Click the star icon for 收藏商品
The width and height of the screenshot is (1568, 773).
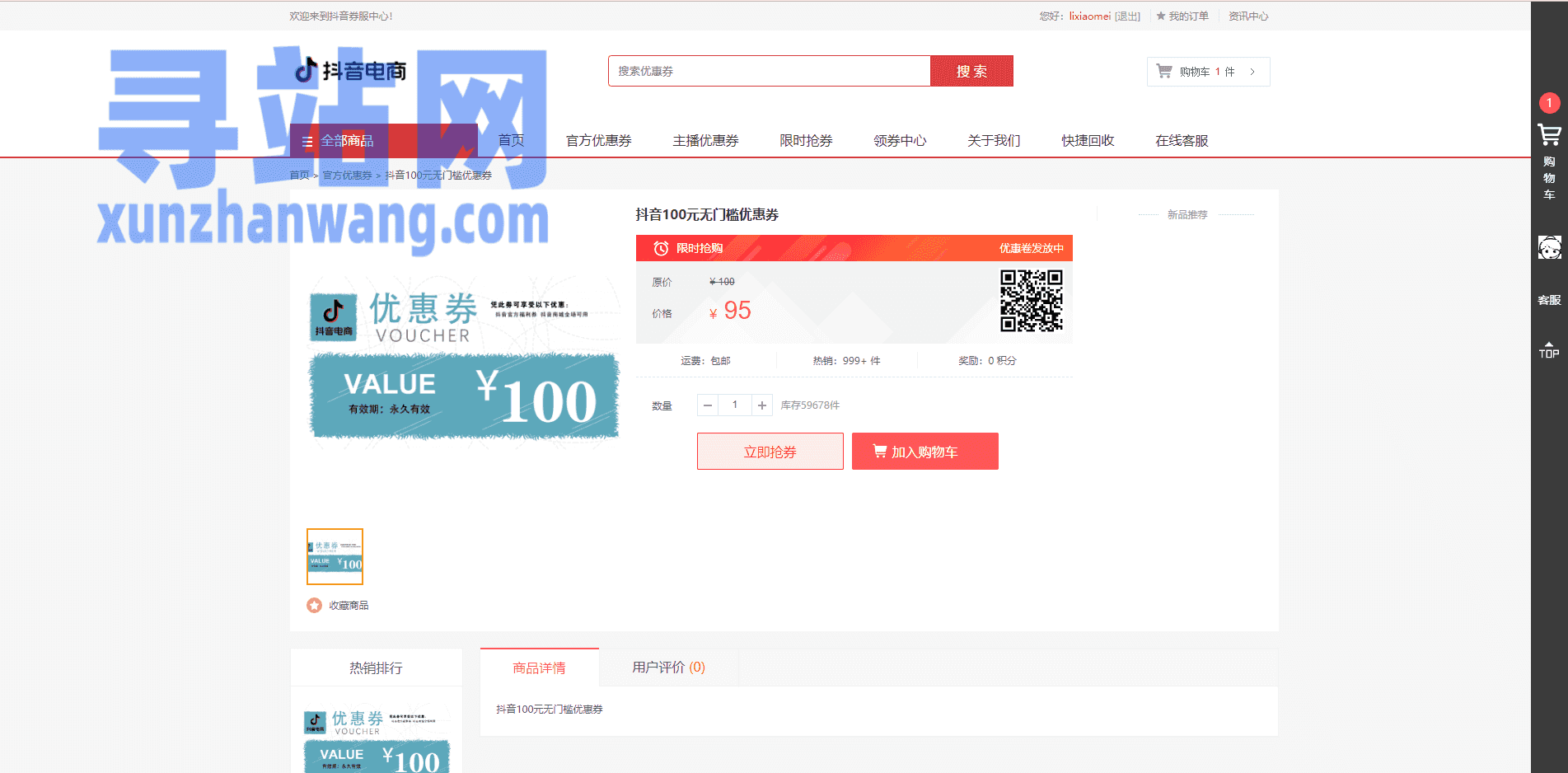(314, 606)
